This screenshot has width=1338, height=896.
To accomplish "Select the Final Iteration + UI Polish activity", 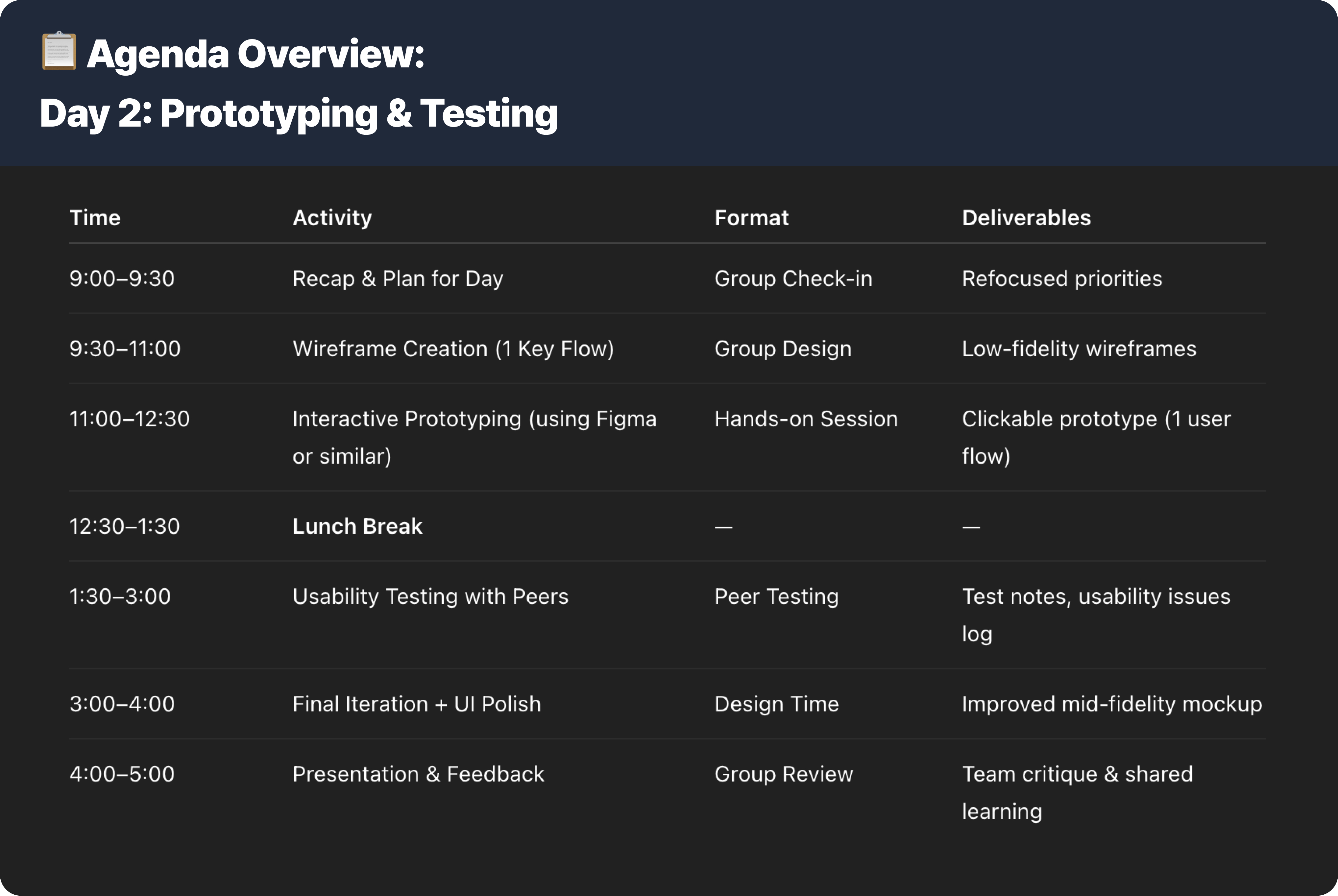I will click(417, 704).
